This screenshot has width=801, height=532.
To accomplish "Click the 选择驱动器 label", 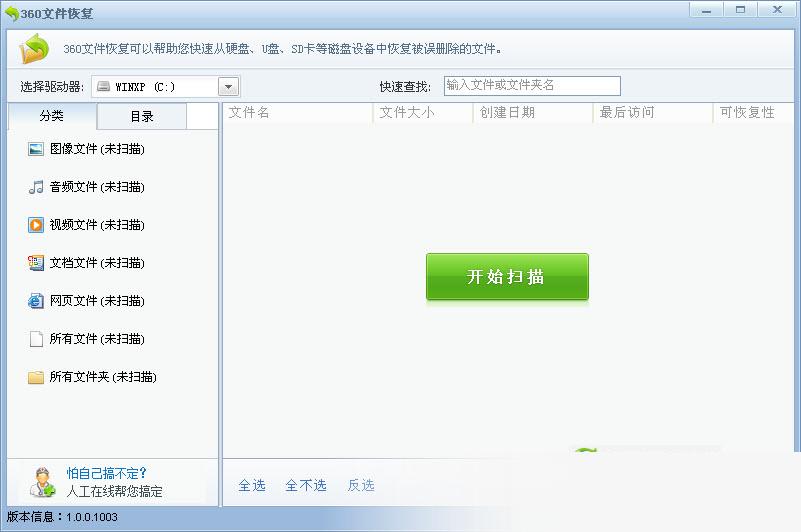I will [x=52, y=87].
